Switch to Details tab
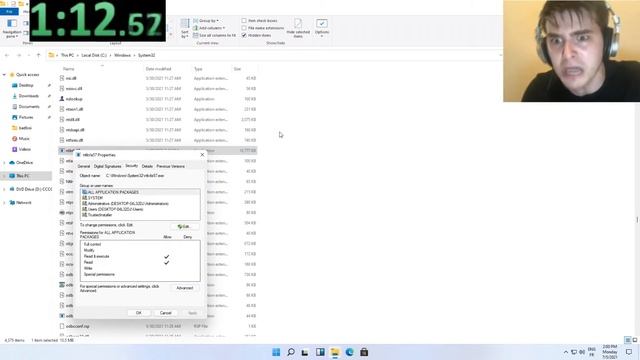Image resolution: width=640 pixels, height=360 pixels. click(x=147, y=167)
